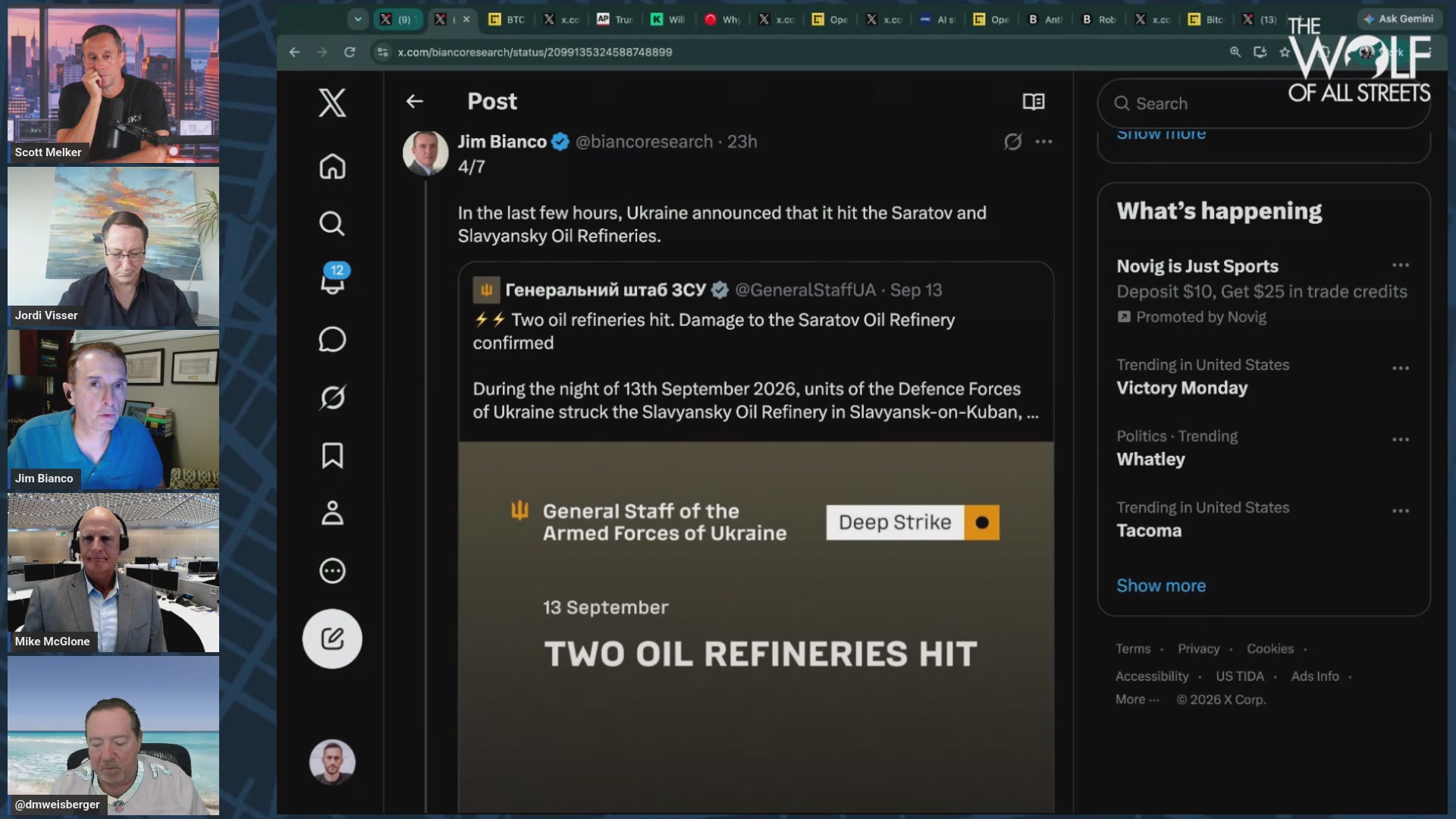Open Grok icon in sidebar
Screen dimensions: 1456x819
332,397
